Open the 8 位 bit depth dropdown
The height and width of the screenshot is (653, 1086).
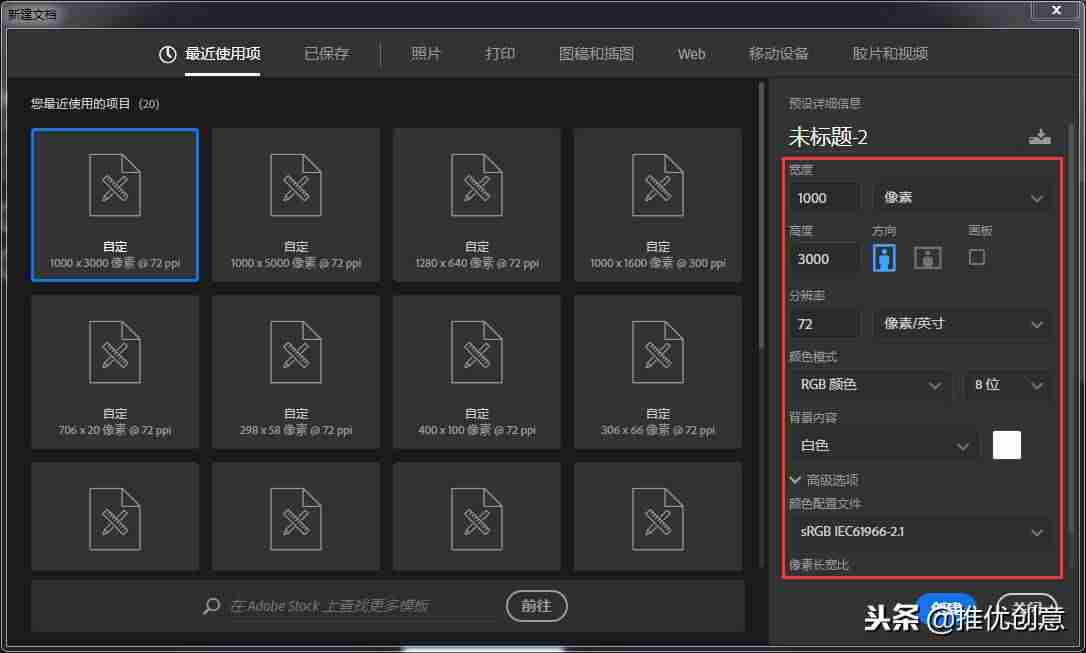point(1008,385)
